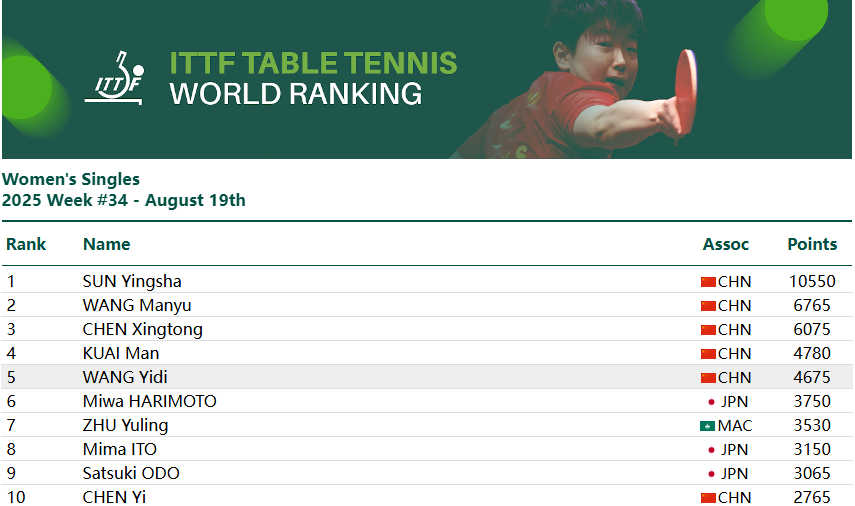Select the Points column header
Image resolution: width=855 pixels, height=506 pixels.
click(812, 244)
